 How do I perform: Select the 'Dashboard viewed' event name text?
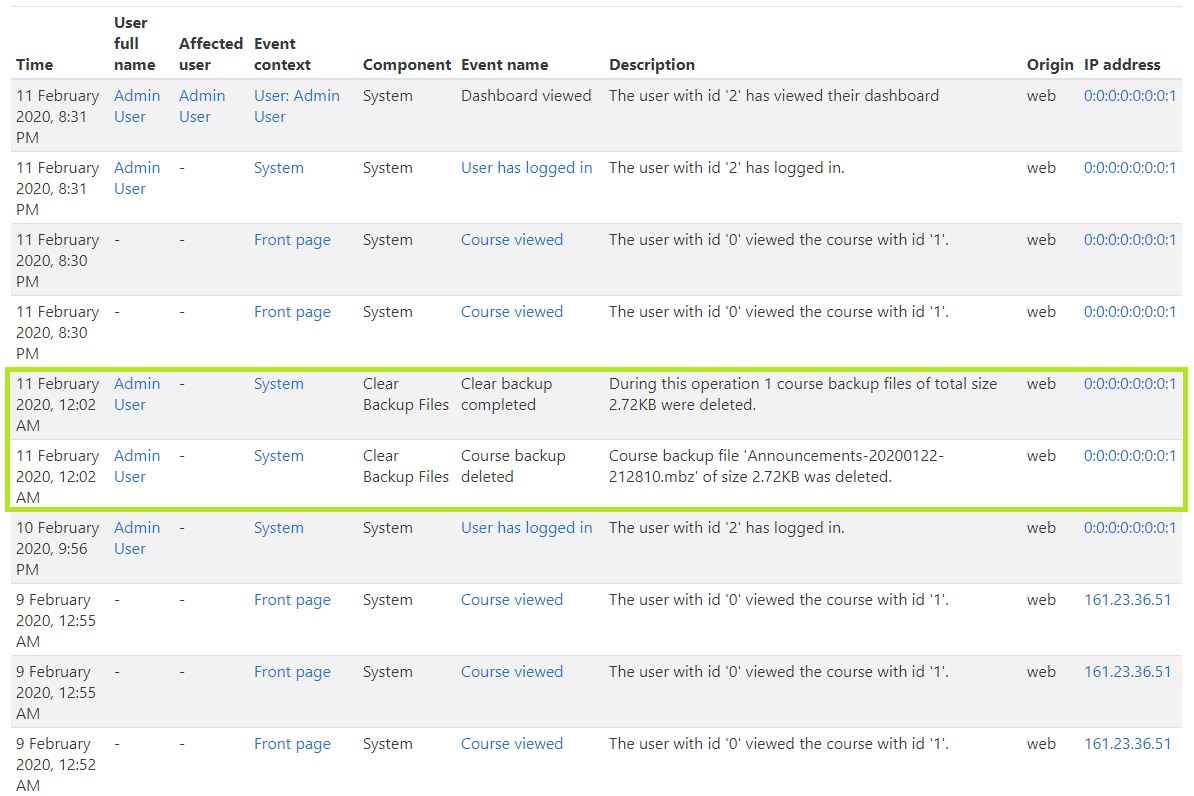[526, 96]
